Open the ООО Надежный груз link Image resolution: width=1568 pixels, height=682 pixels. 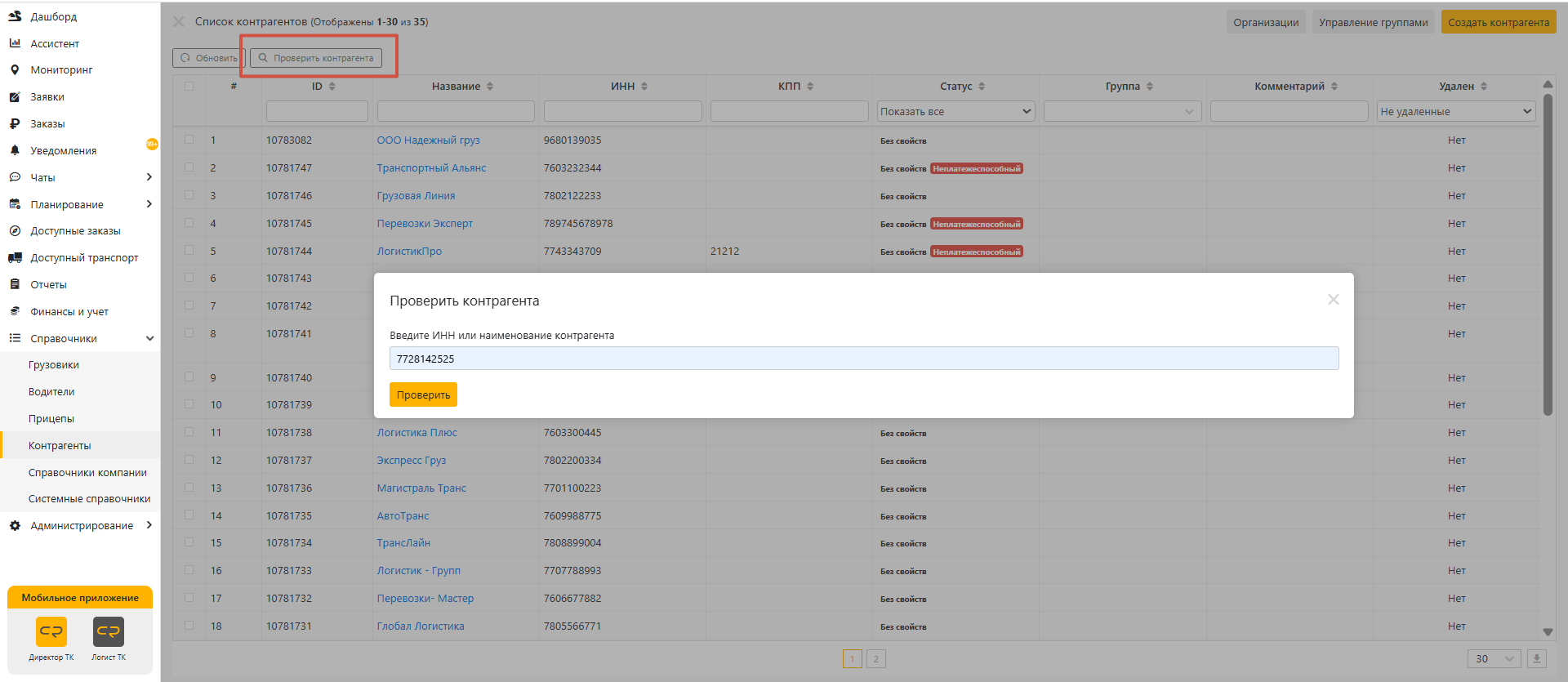428,140
